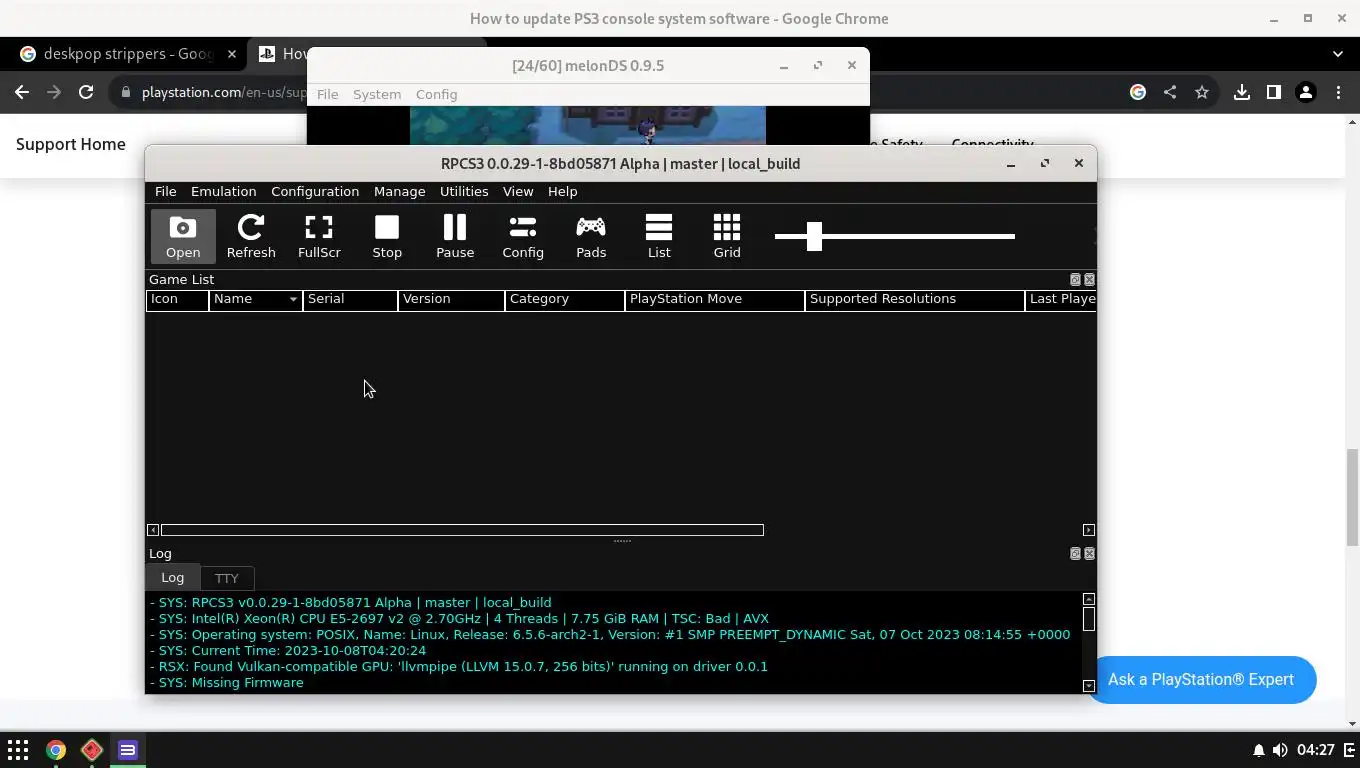The width and height of the screenshot is (1360, 768).
Task: Switch RPCS3 to fullscreen via FullScr
Action: 319,237
